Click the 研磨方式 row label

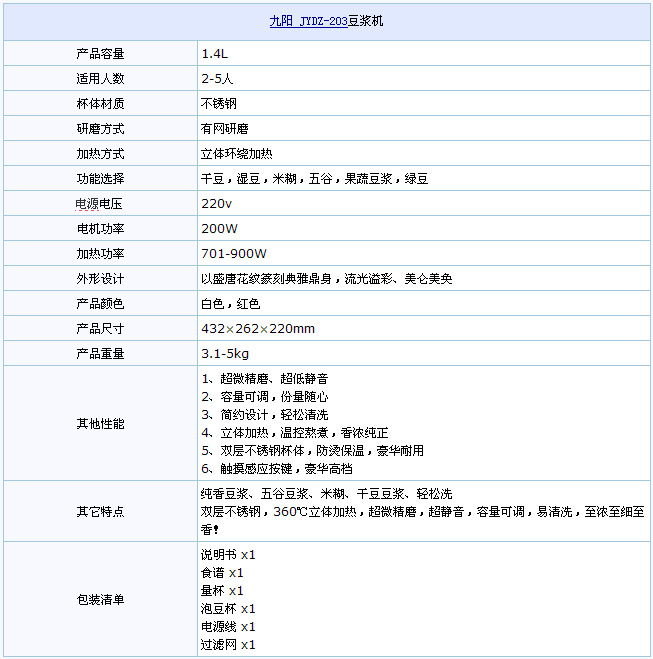[x=100, y=129]
